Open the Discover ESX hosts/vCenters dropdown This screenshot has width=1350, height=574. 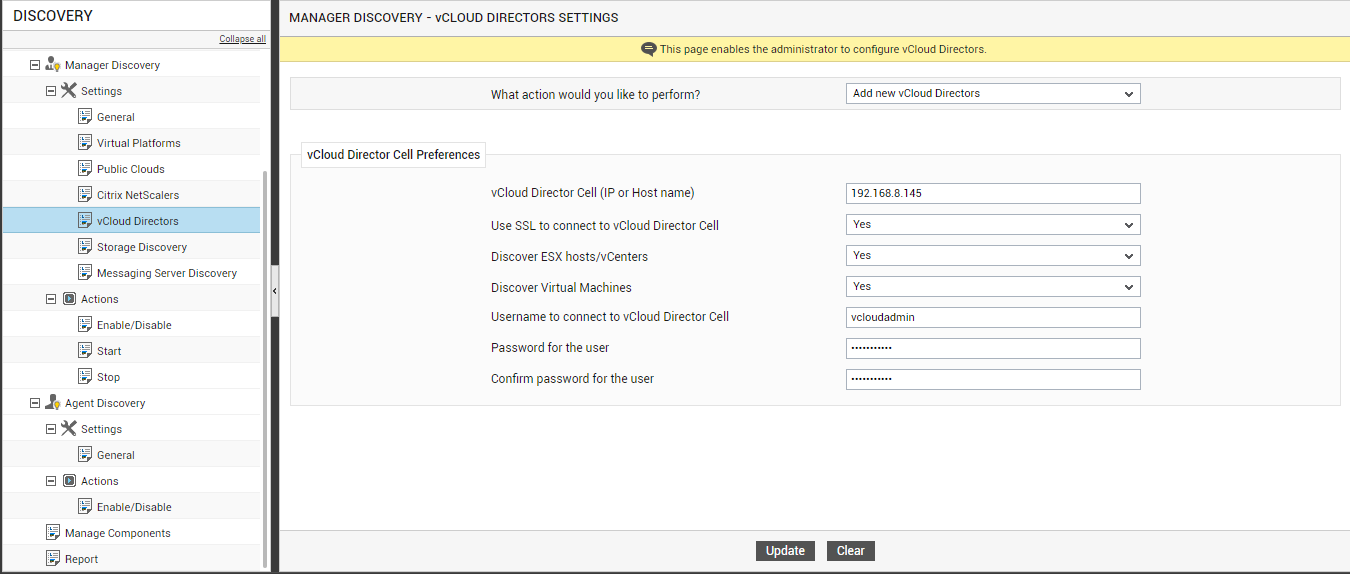point(993,256)
